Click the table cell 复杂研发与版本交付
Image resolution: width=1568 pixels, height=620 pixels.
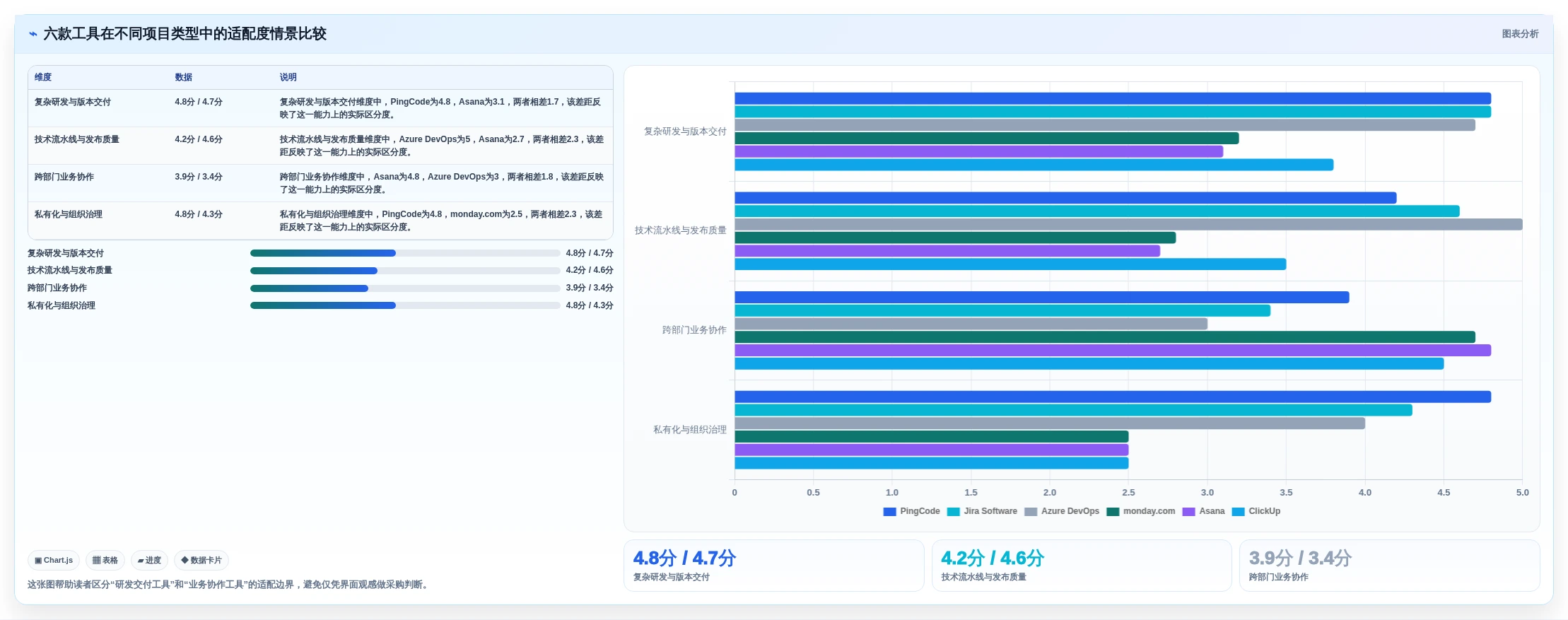[x=73, y=102]
